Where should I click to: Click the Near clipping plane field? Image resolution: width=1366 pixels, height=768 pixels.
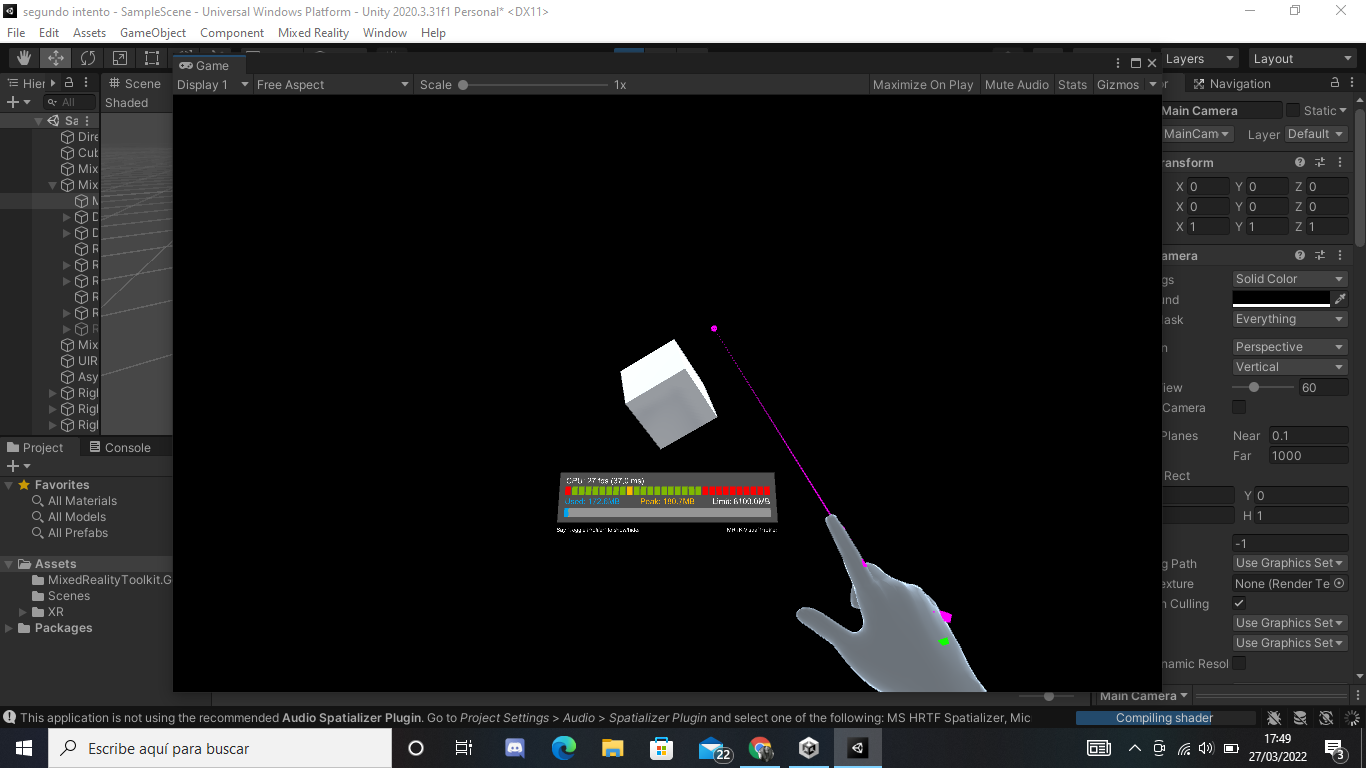point(1308,435)
